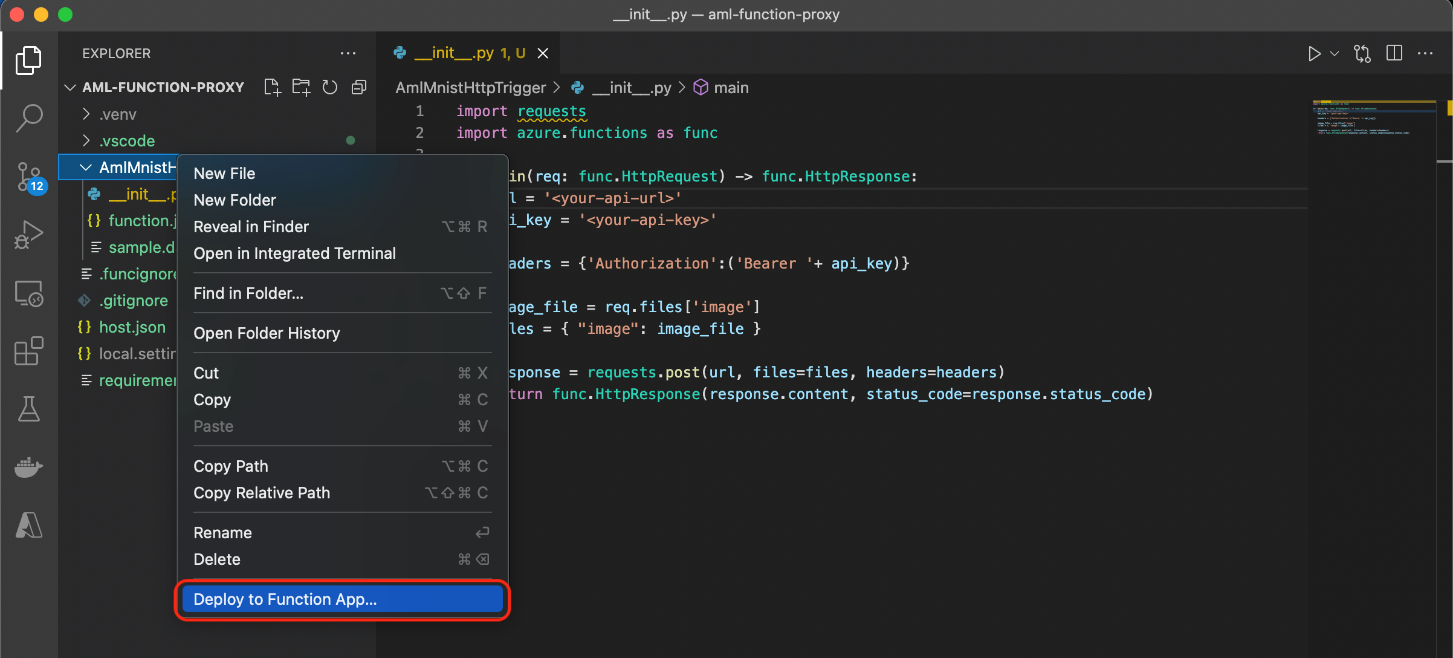The width and height of the screenshot is (1453, 658).
Task: Choose Open in Integrated Terminal
Action: (342, 253)
